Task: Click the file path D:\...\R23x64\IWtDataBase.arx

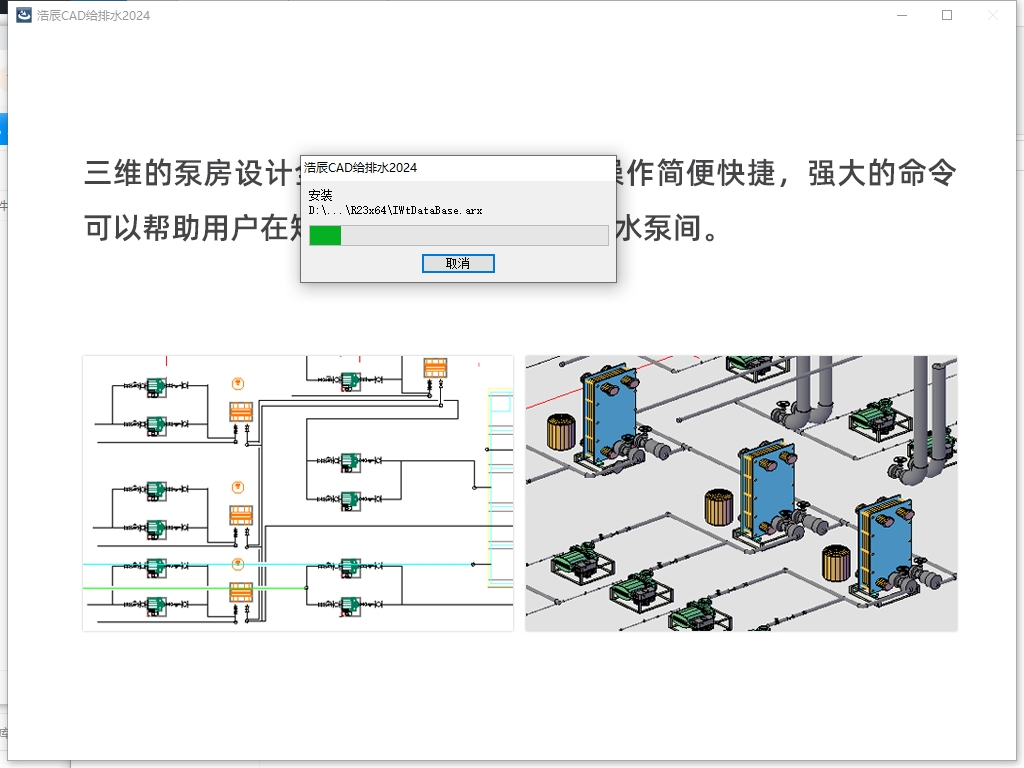Action: coord(395,210)
